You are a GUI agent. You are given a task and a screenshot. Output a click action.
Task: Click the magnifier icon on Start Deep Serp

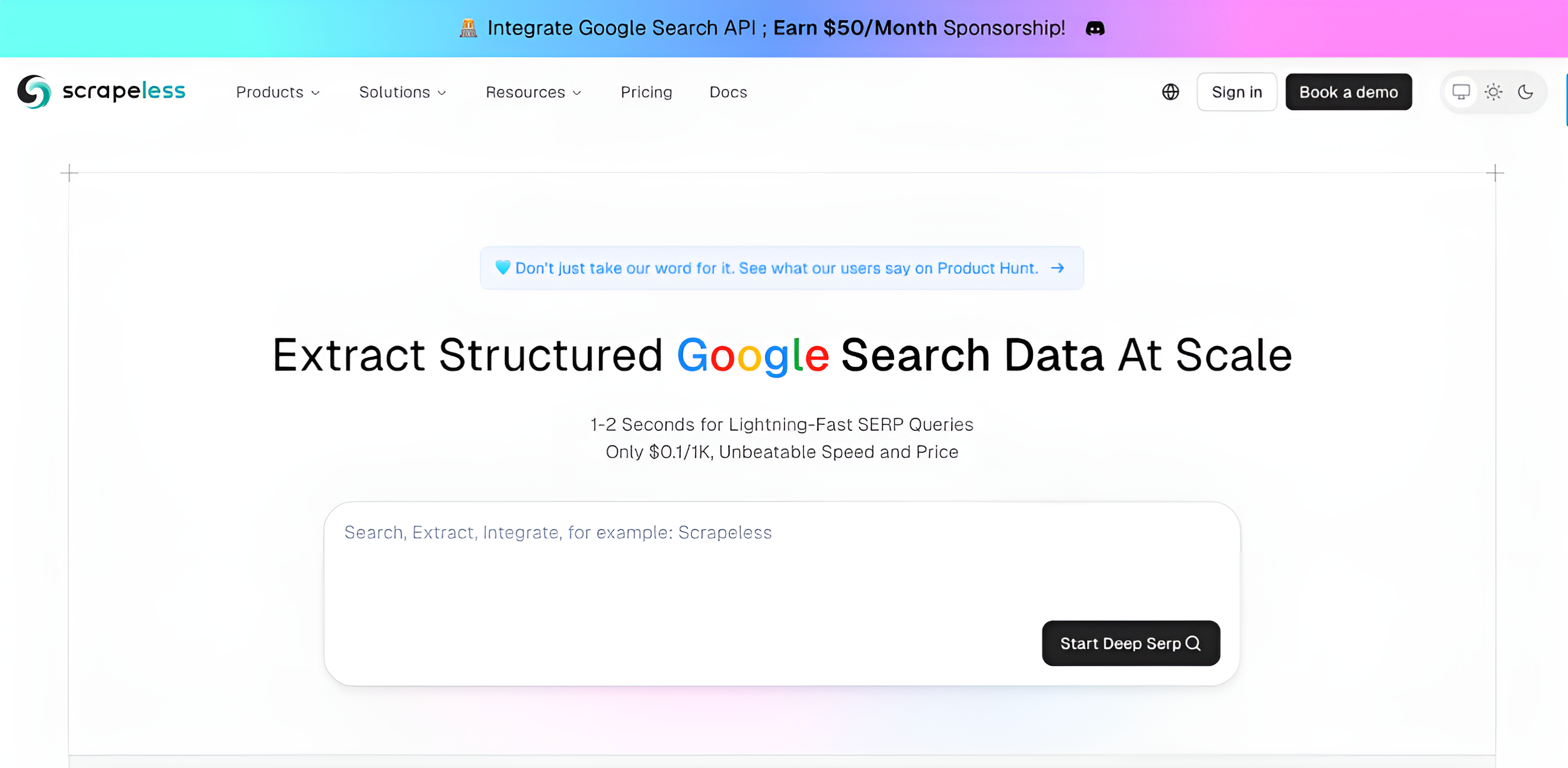(1193, 643)
